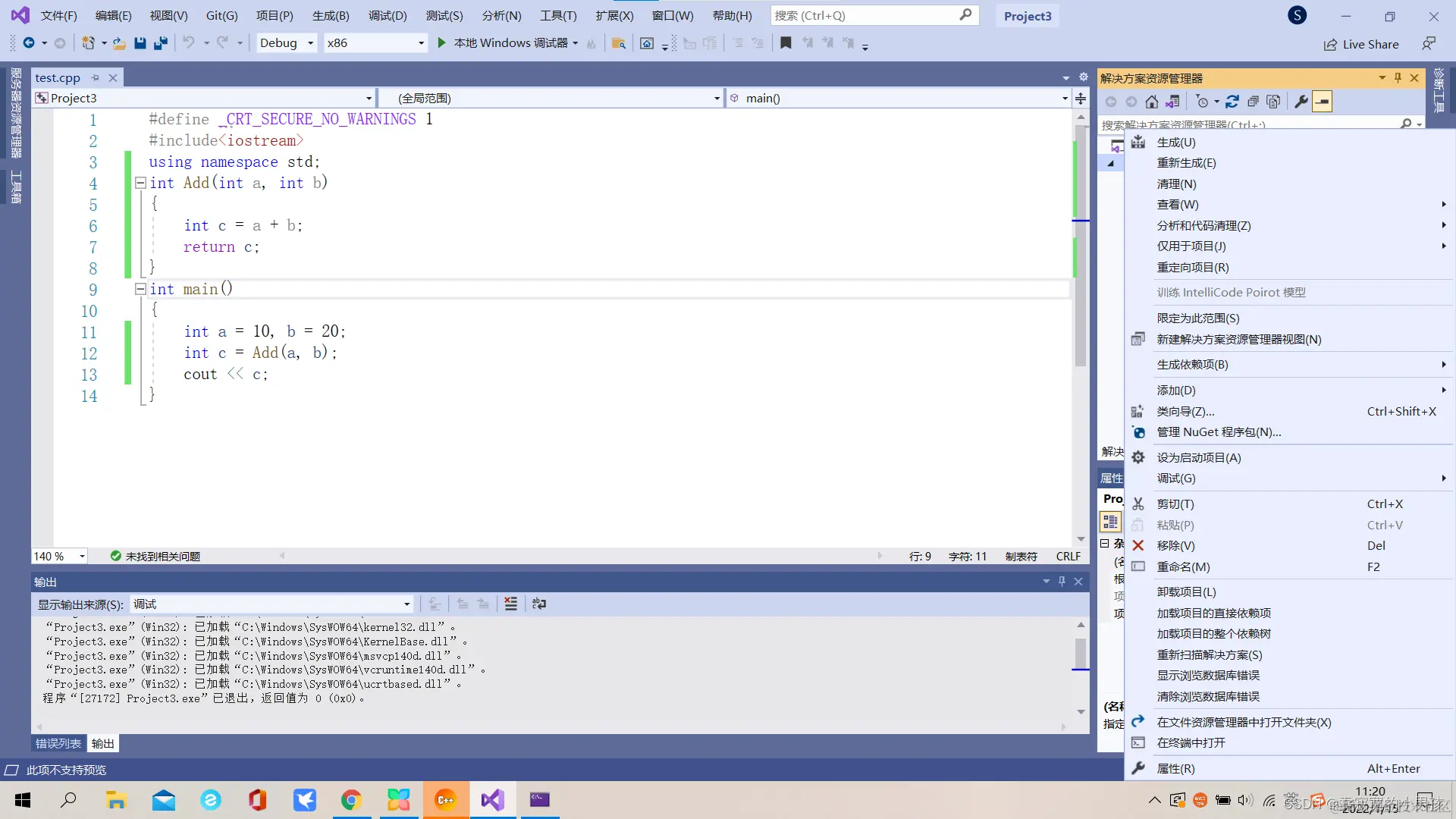Click Live Share button

(1362, 44)
